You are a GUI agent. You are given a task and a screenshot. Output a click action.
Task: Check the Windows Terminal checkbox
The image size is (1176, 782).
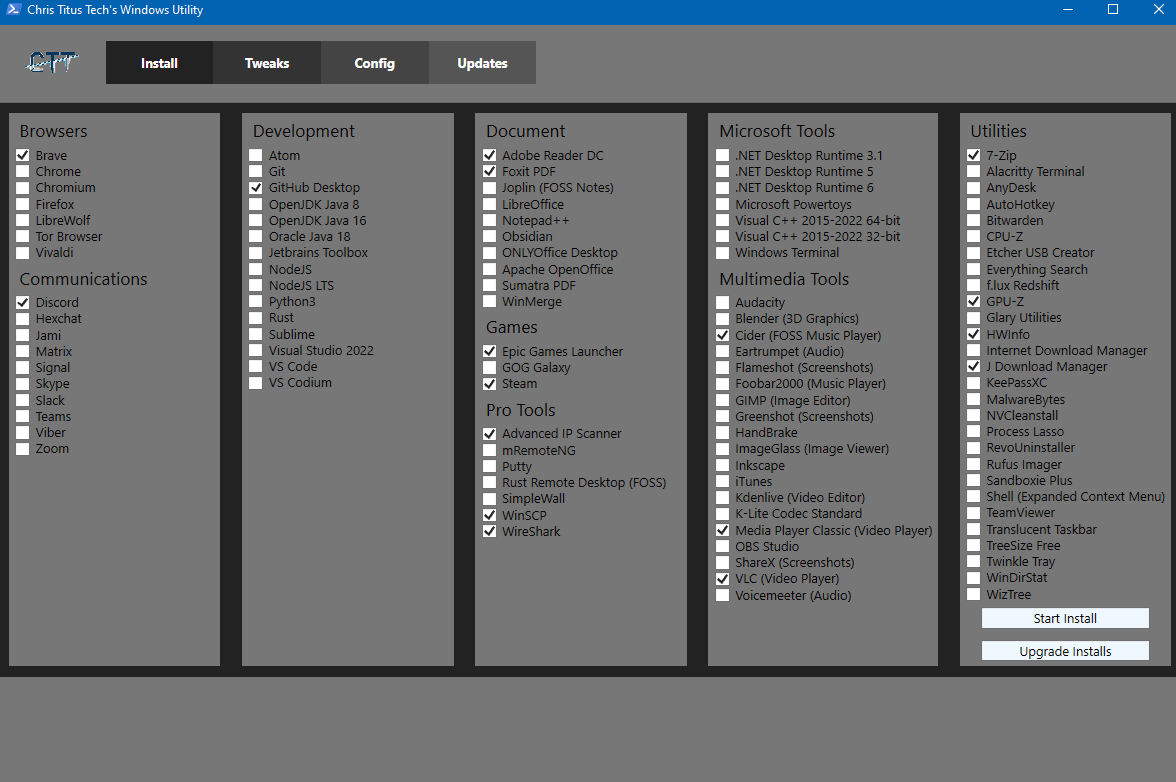pyautogui.click(x=722, y=253)
